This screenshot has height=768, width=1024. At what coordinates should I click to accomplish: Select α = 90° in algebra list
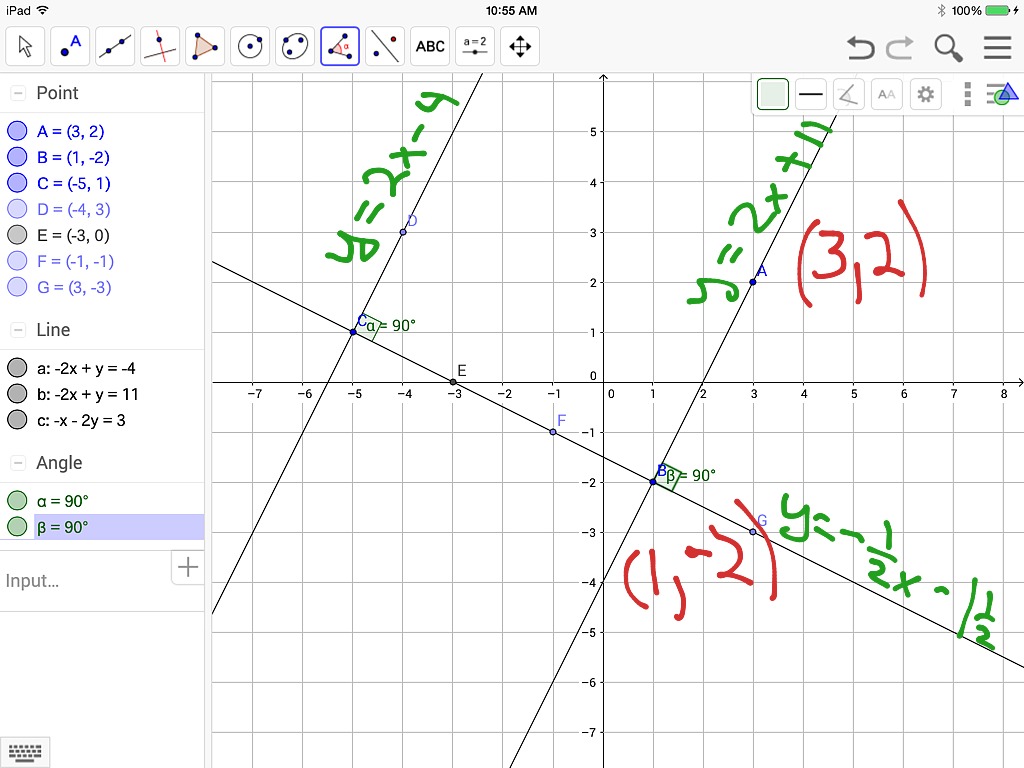point(63,501)
